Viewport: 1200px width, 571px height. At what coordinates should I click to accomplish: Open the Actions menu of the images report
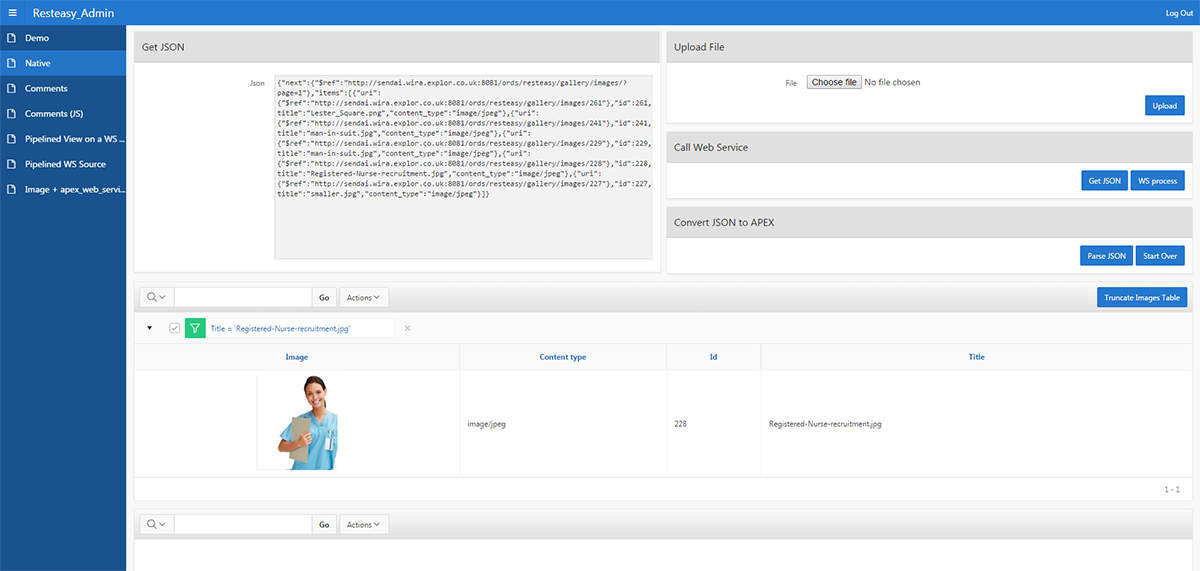364,297
